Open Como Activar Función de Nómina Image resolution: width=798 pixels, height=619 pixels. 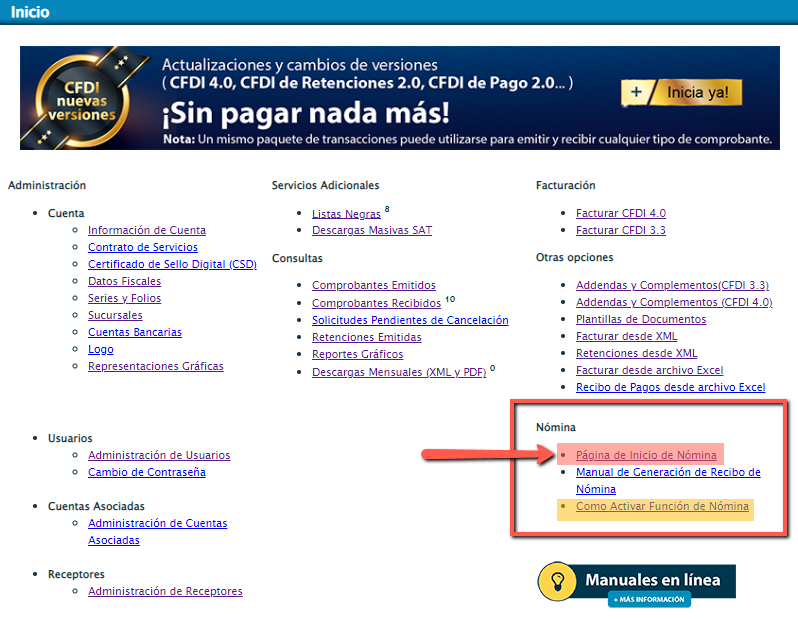662,506
